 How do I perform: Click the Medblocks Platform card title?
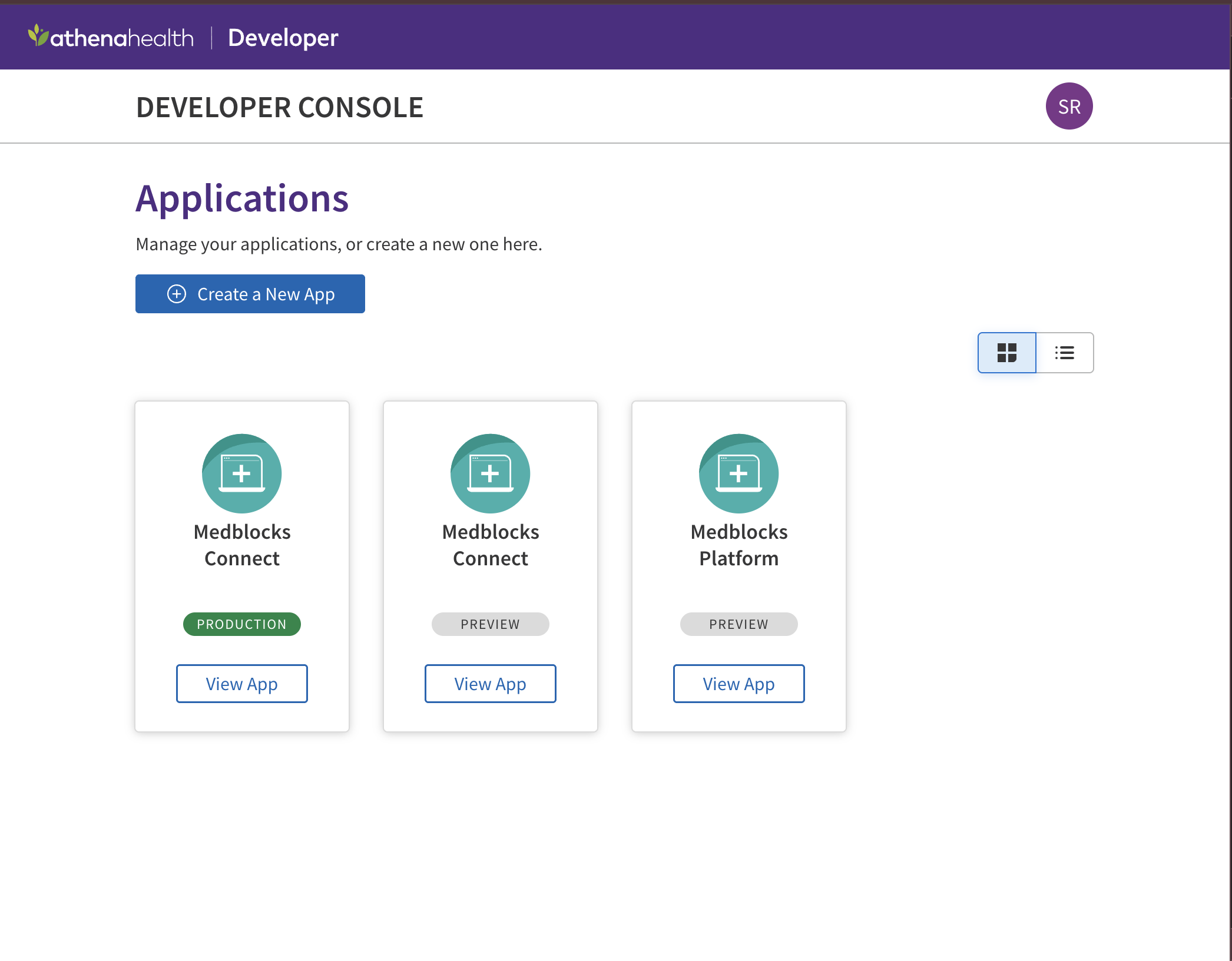tap(739, 545)
